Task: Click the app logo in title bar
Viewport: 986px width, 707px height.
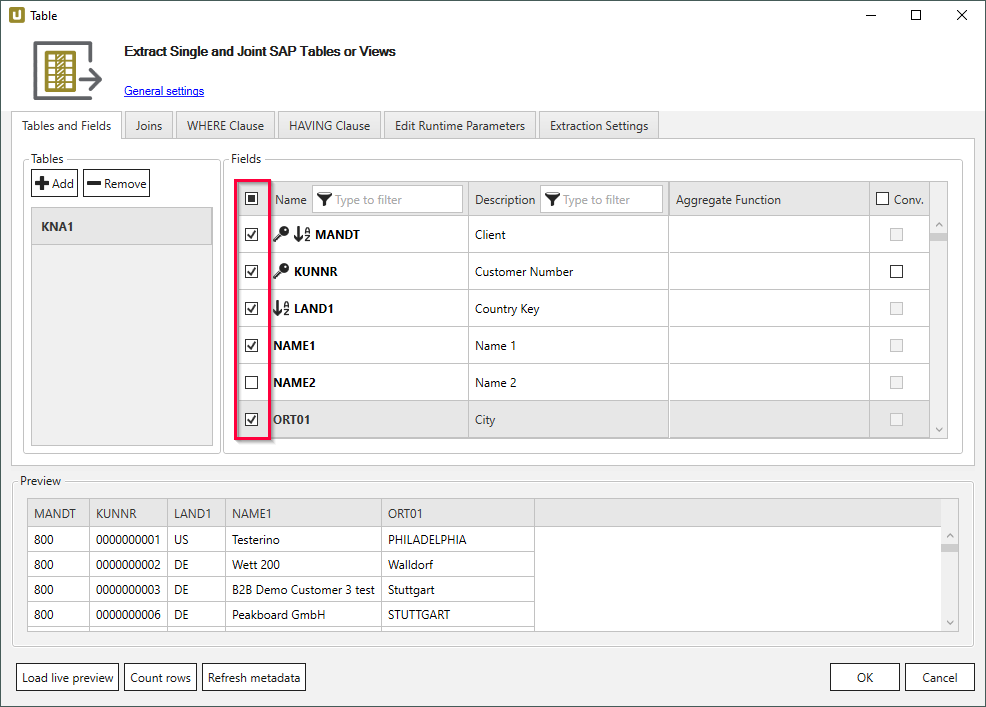Action: point(17,15)
